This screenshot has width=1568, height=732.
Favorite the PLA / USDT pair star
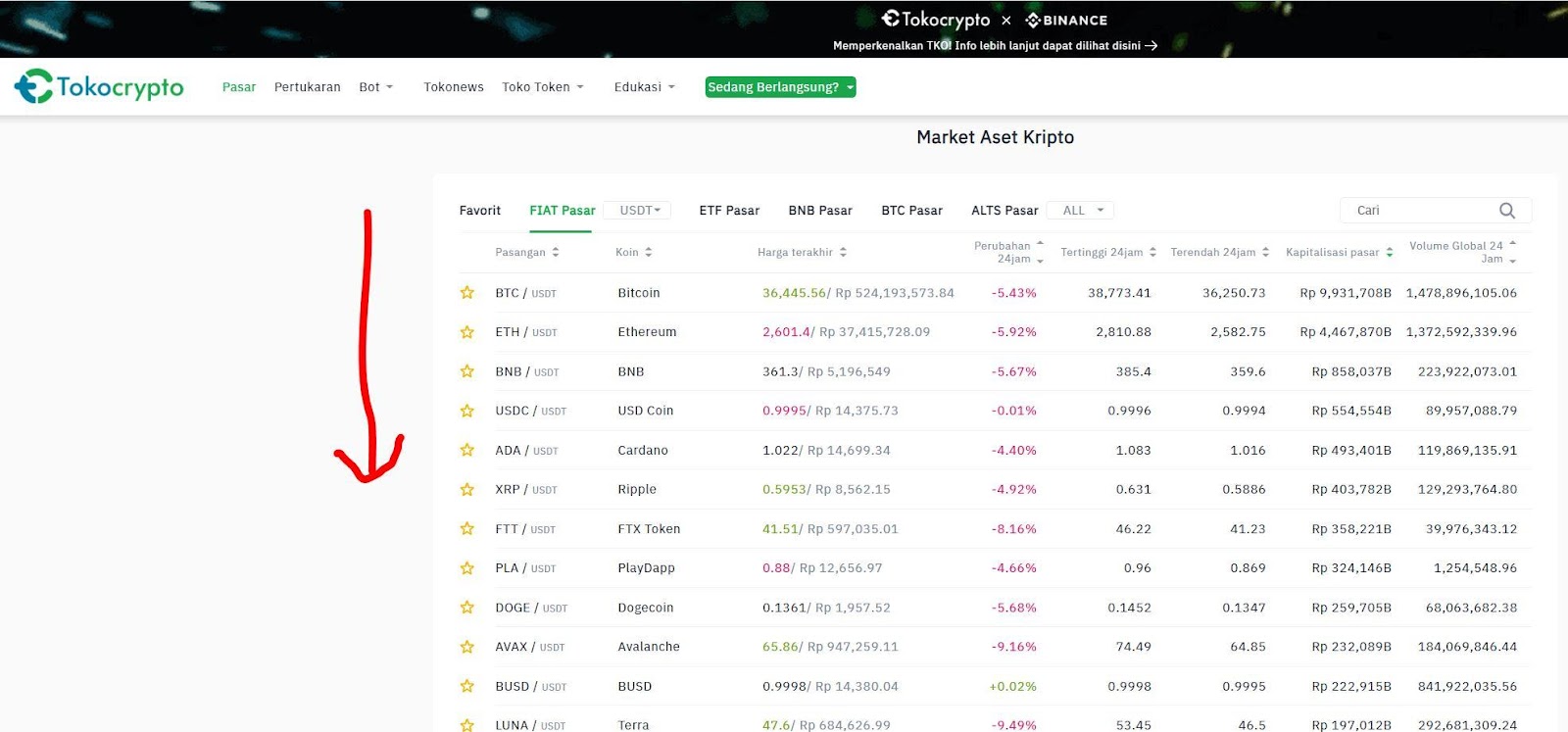467,568
